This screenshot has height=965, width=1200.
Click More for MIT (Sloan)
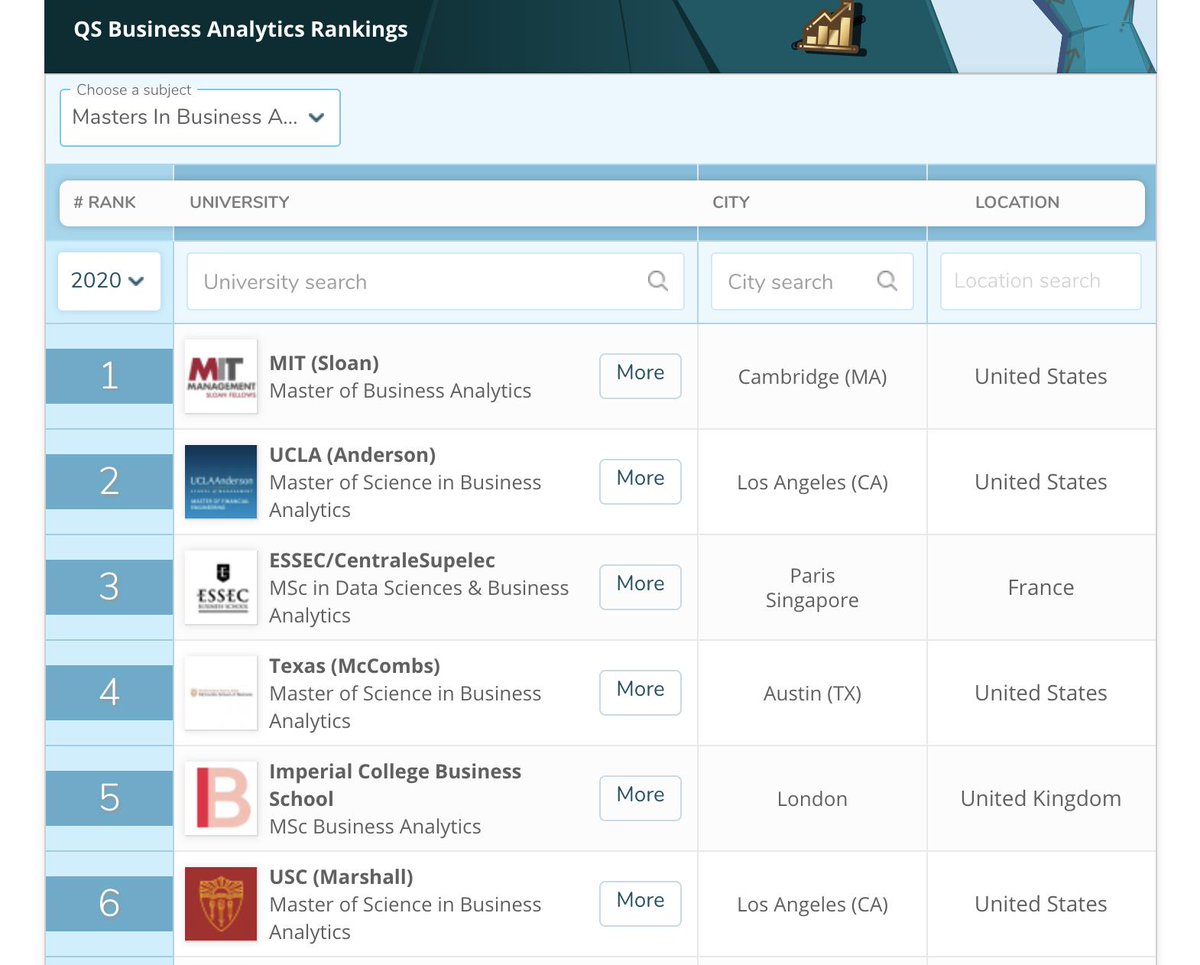[640, 376]
